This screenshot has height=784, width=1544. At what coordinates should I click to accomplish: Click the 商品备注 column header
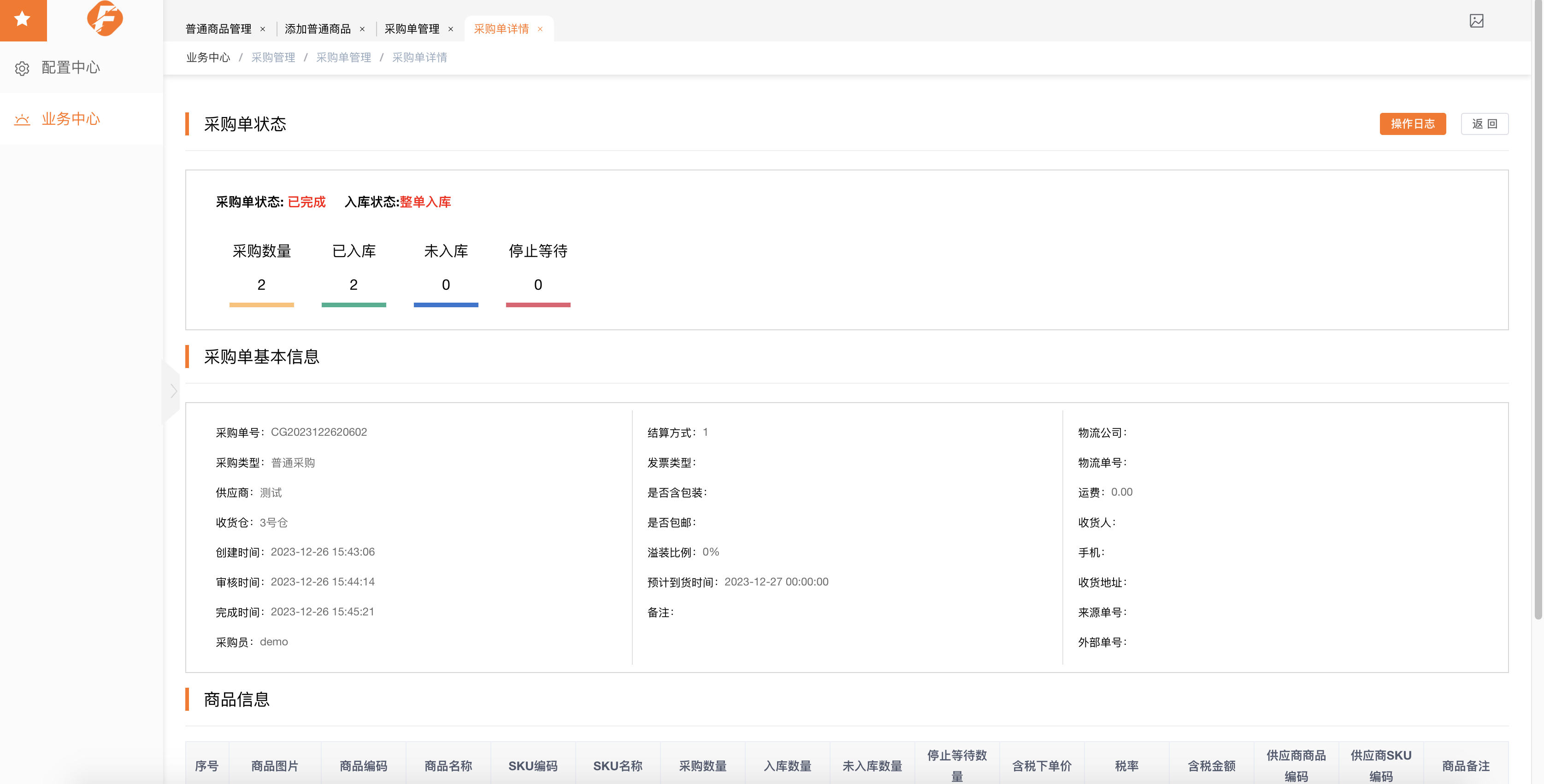[1466, 766]
